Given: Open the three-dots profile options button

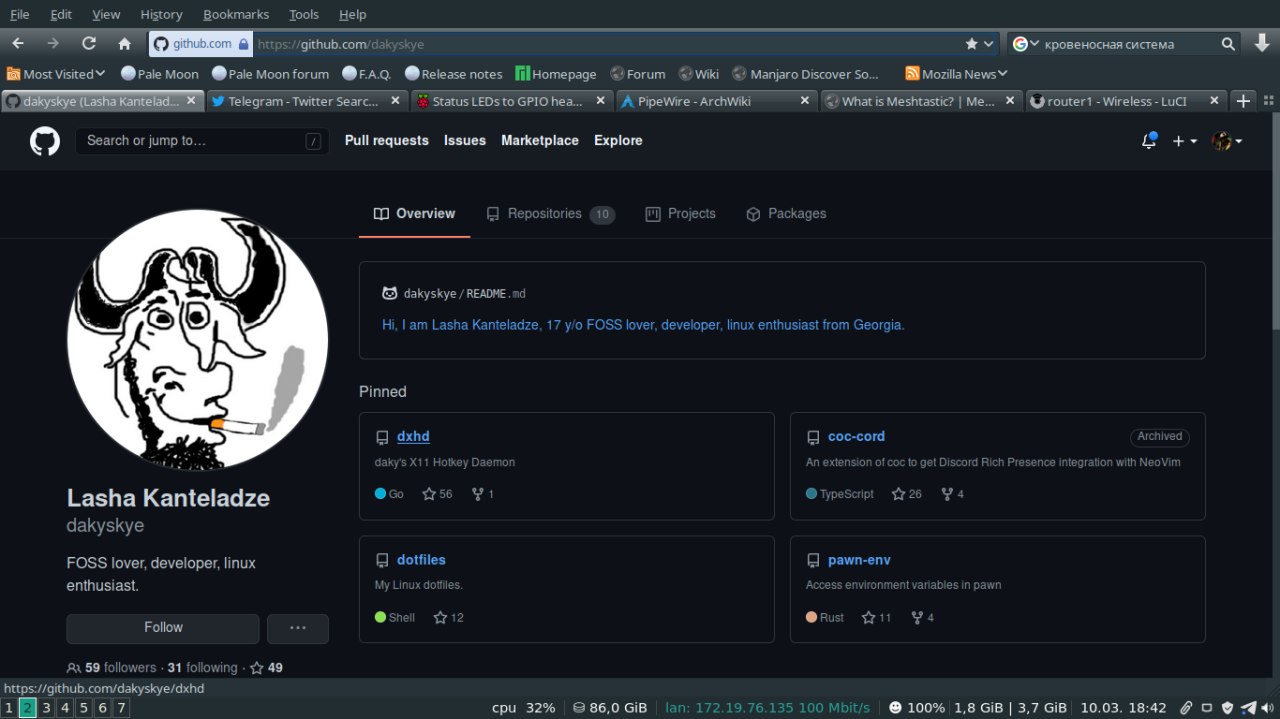Looking at the screenshot, I should click(x=297, y=628).
